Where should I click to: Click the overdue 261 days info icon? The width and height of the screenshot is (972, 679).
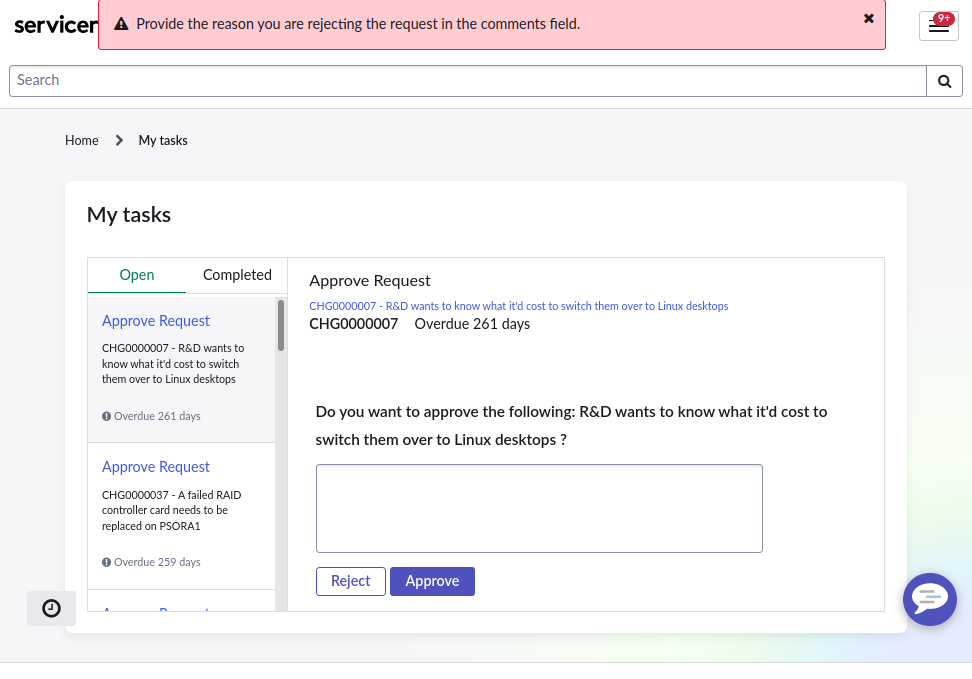click(106, 416)
